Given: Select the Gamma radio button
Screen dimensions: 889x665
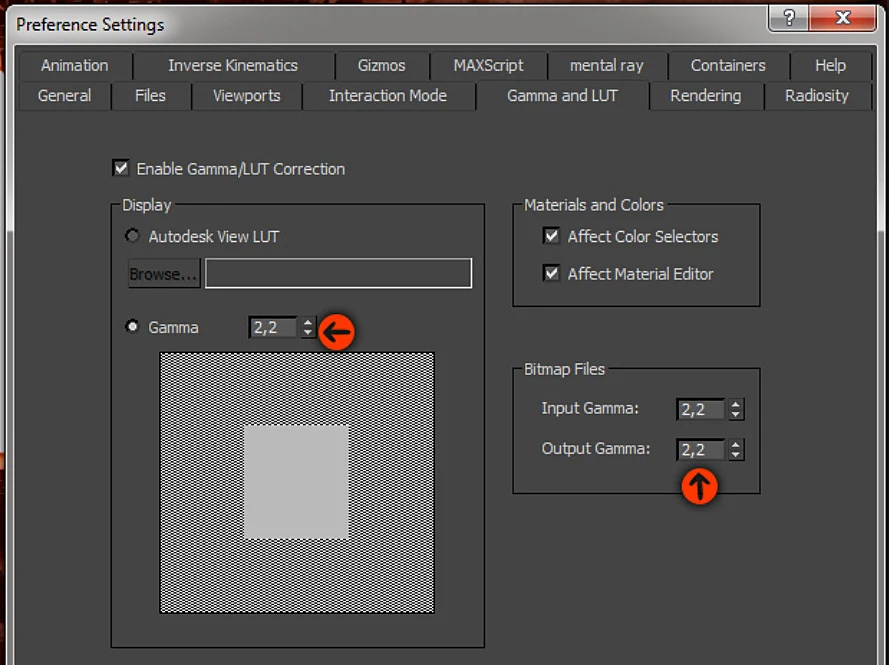Looking at the screenshot, I should [x=132, y=327].
